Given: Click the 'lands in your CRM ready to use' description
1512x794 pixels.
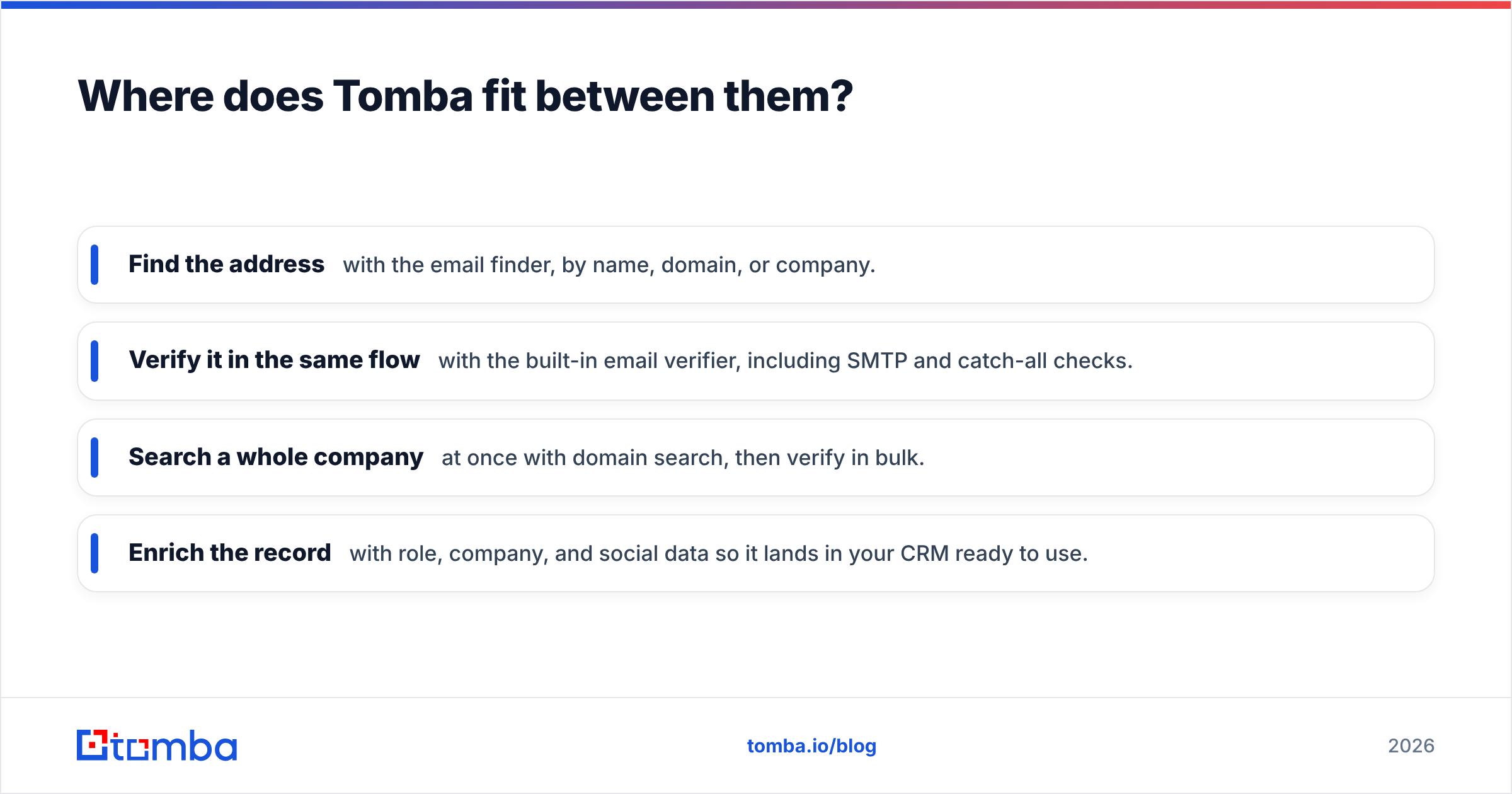Looking at the screenshot, I should [x=719, y=554].
